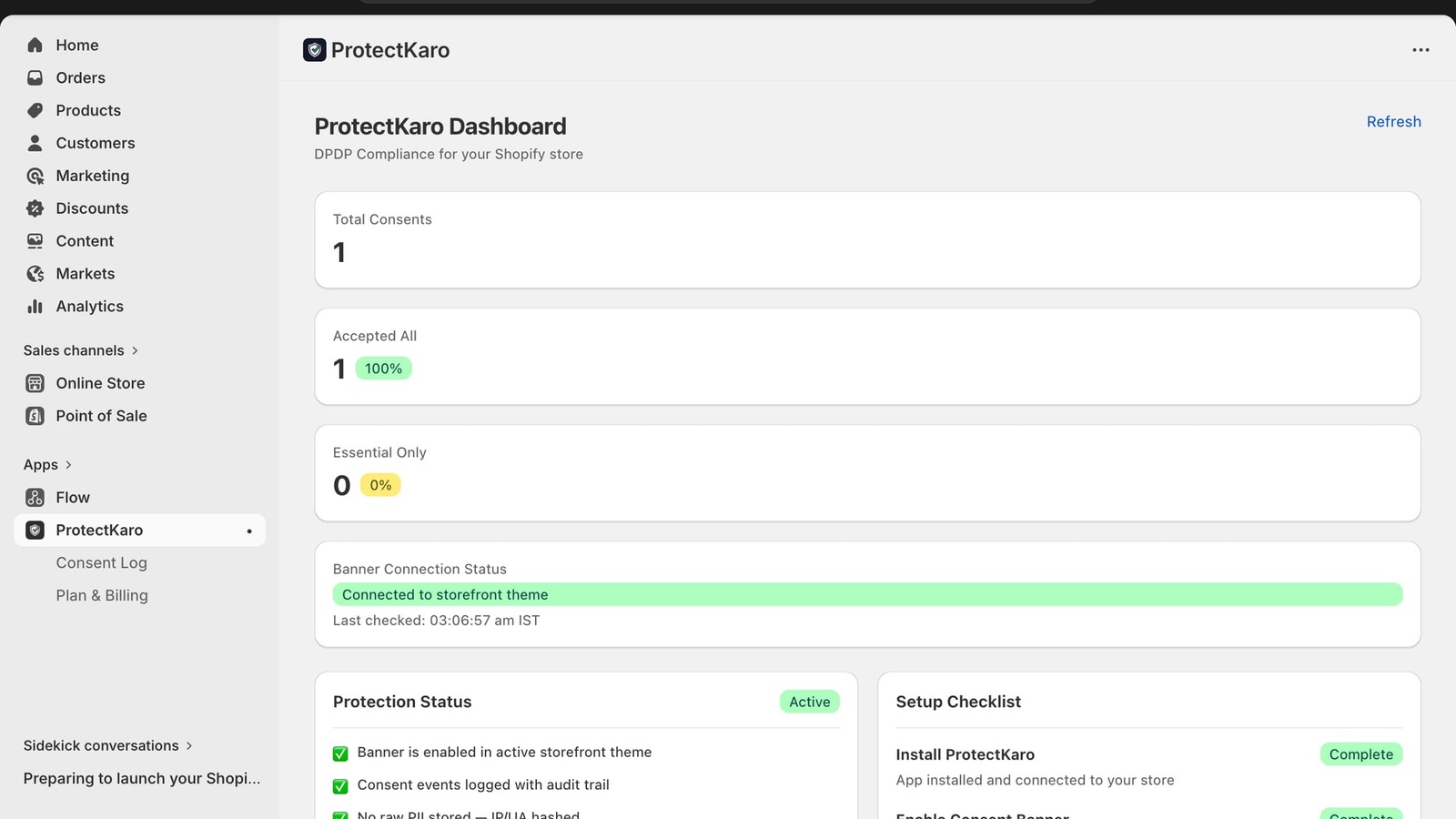1456x819 pixels.
Task: Select the Flow app icon
Action: (x=35, y=497)
